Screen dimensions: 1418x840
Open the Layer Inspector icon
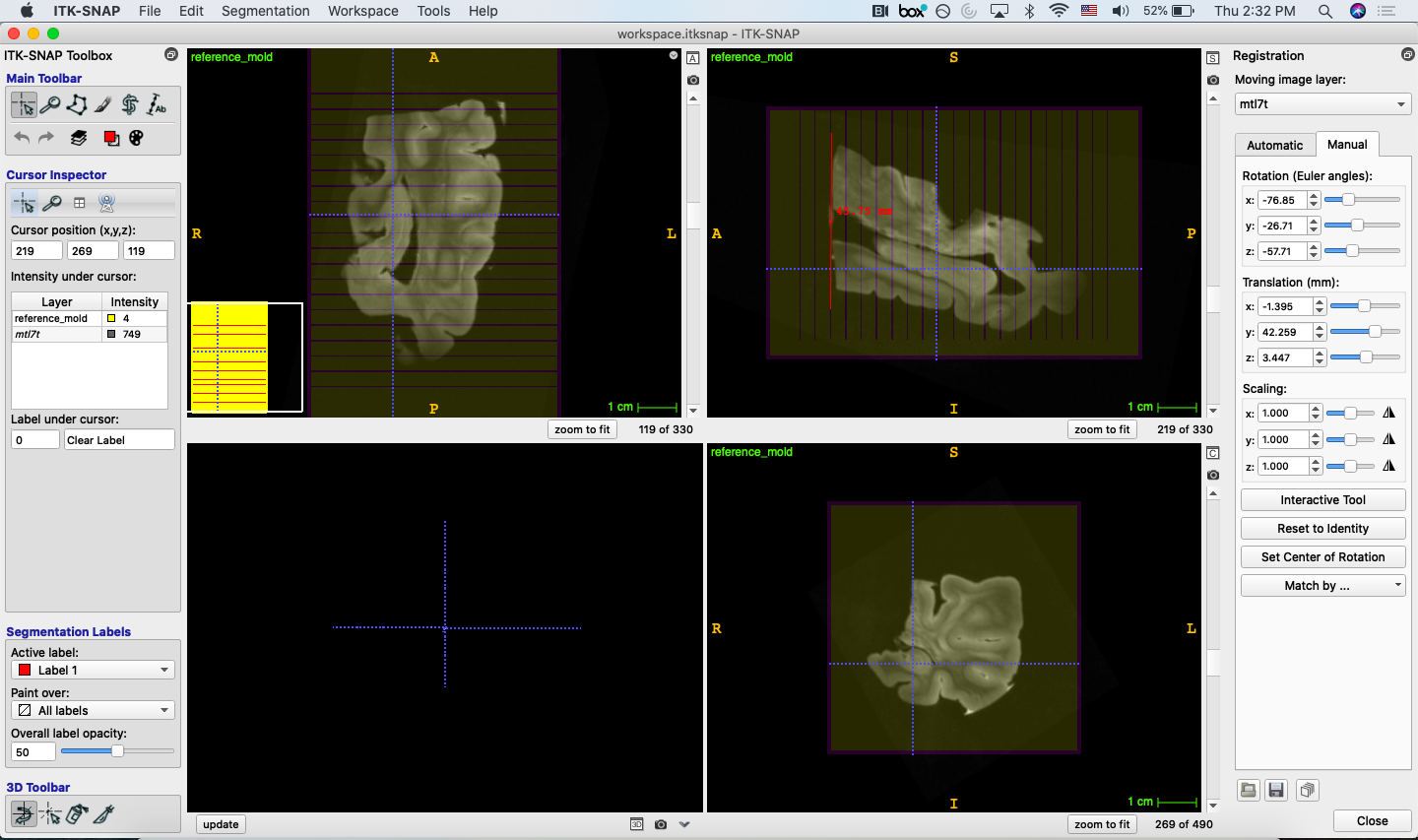pos(79,138)
